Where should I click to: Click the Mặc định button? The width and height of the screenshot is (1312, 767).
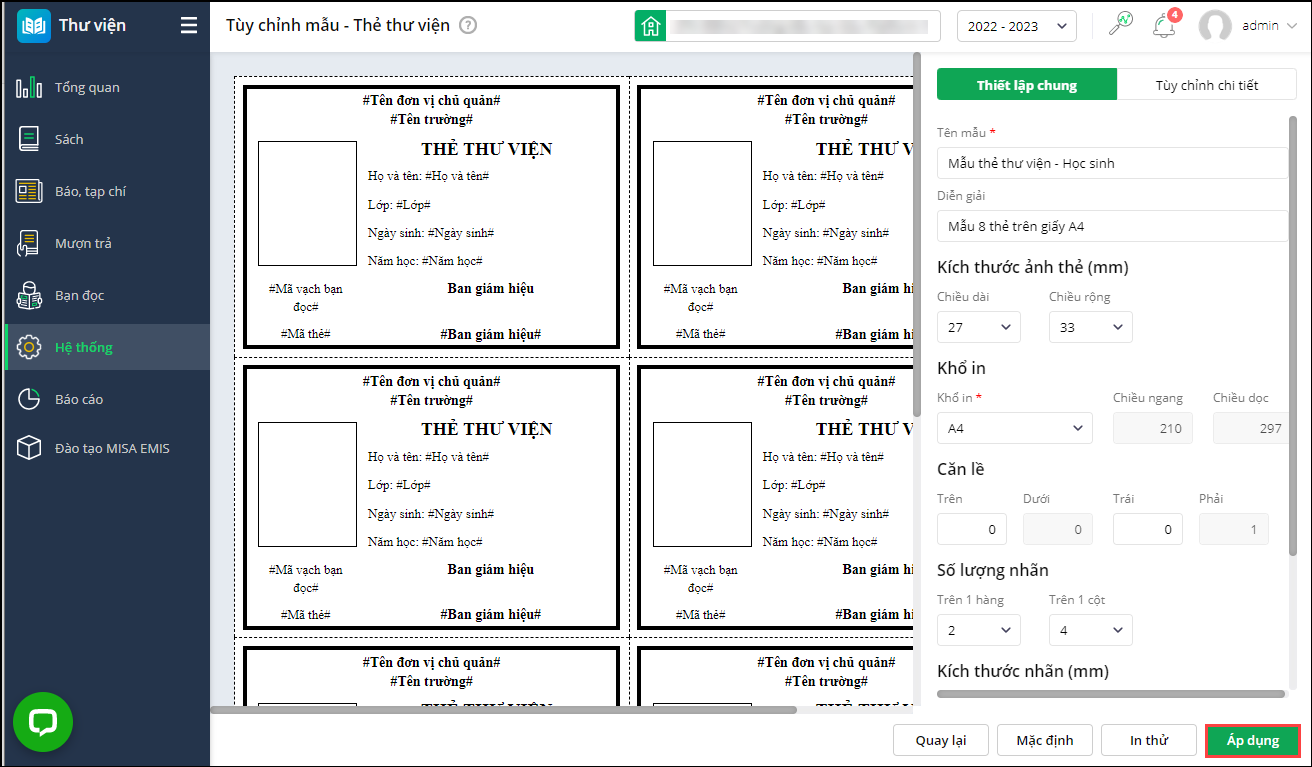coord(1045,740)
